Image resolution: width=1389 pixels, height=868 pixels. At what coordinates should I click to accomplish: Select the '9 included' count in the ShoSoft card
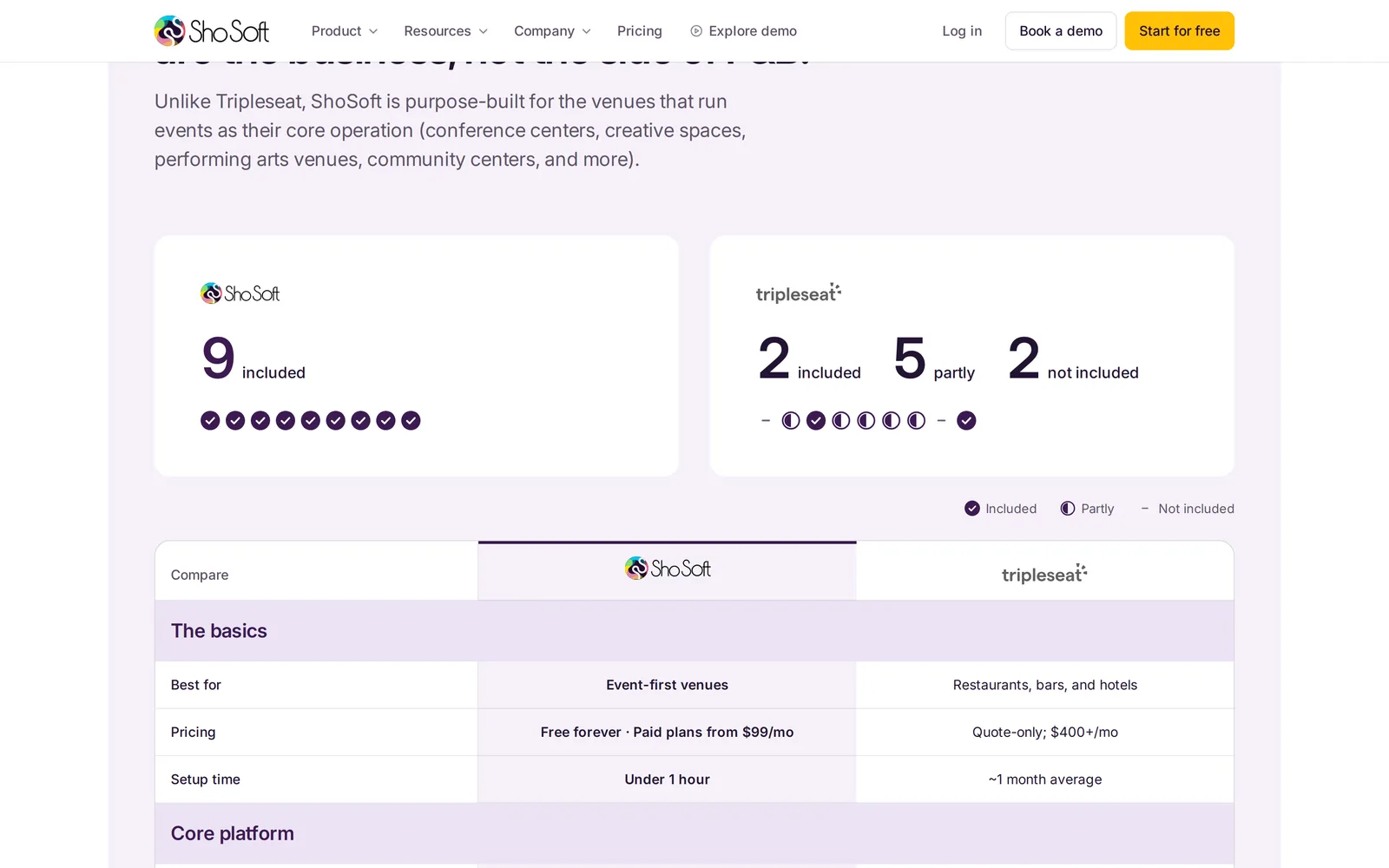click(x=253, y=358)
